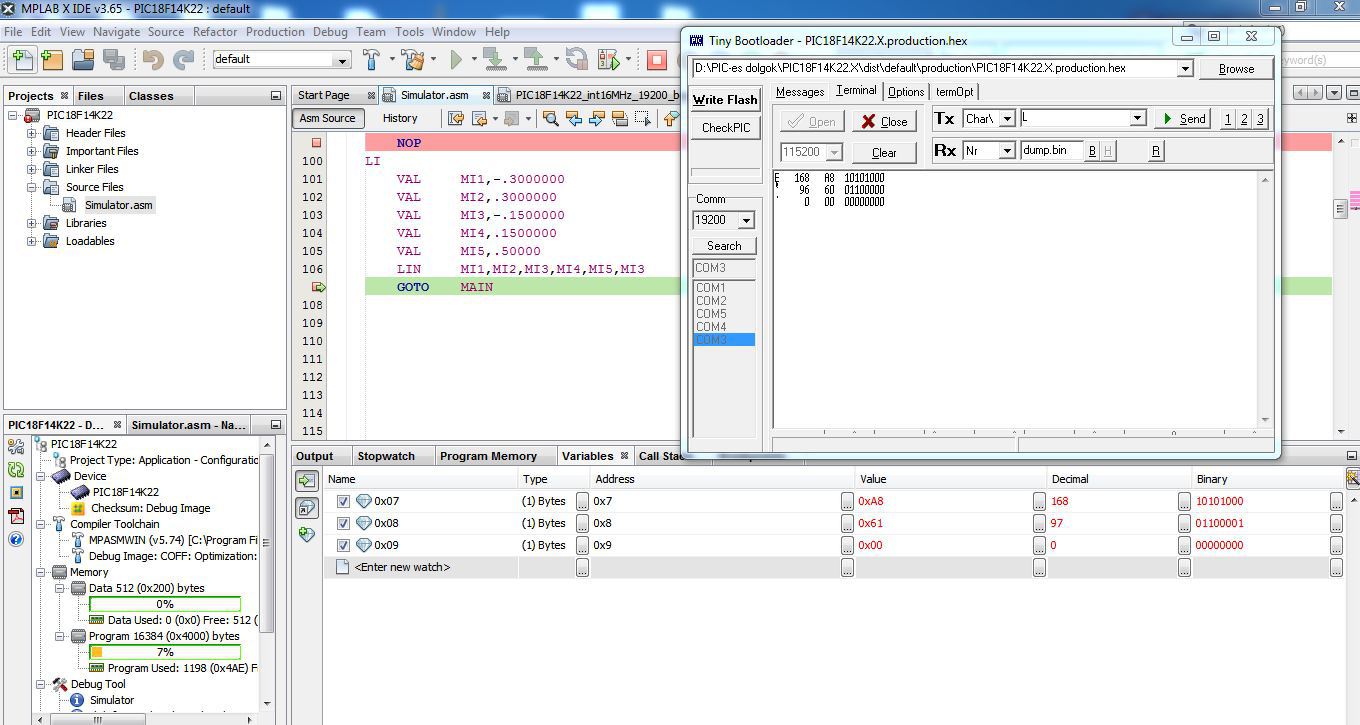Click the Send button in the Tx row
The width and height of the screenshot is (1360, 725).
(x=1182, y=118)
